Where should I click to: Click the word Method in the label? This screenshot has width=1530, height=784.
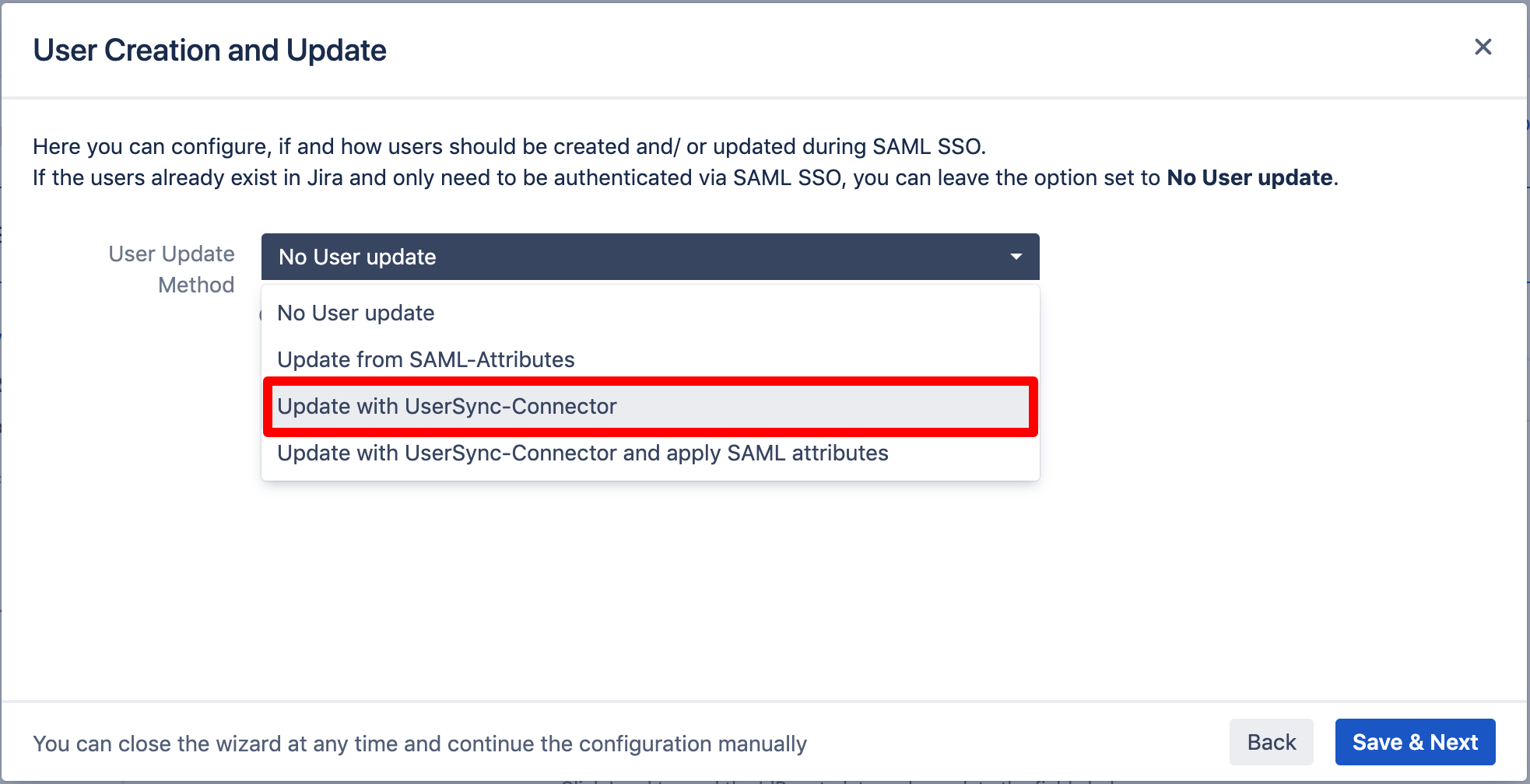pyautogui.click(x=196, y=285)
